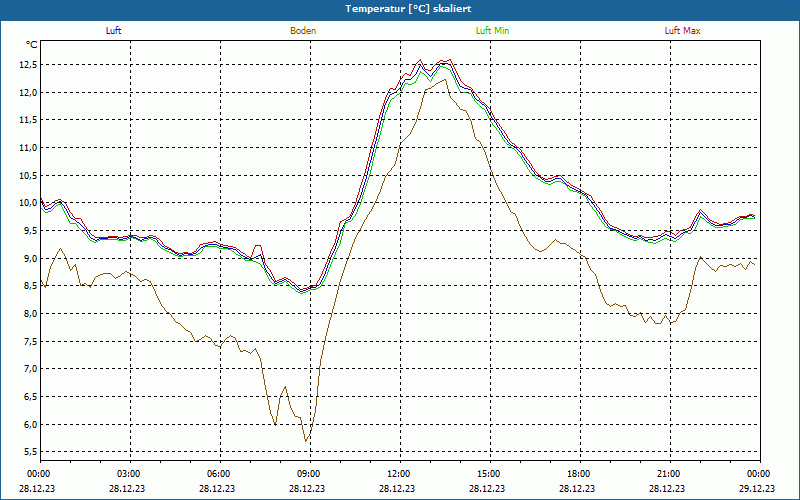Click the 12,5 y-axis value

pos(28,65)
